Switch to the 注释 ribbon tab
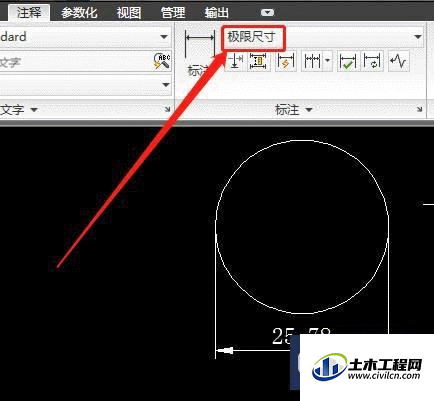Image resolution: width=434 pixels, height=401 pixels. 29,13
